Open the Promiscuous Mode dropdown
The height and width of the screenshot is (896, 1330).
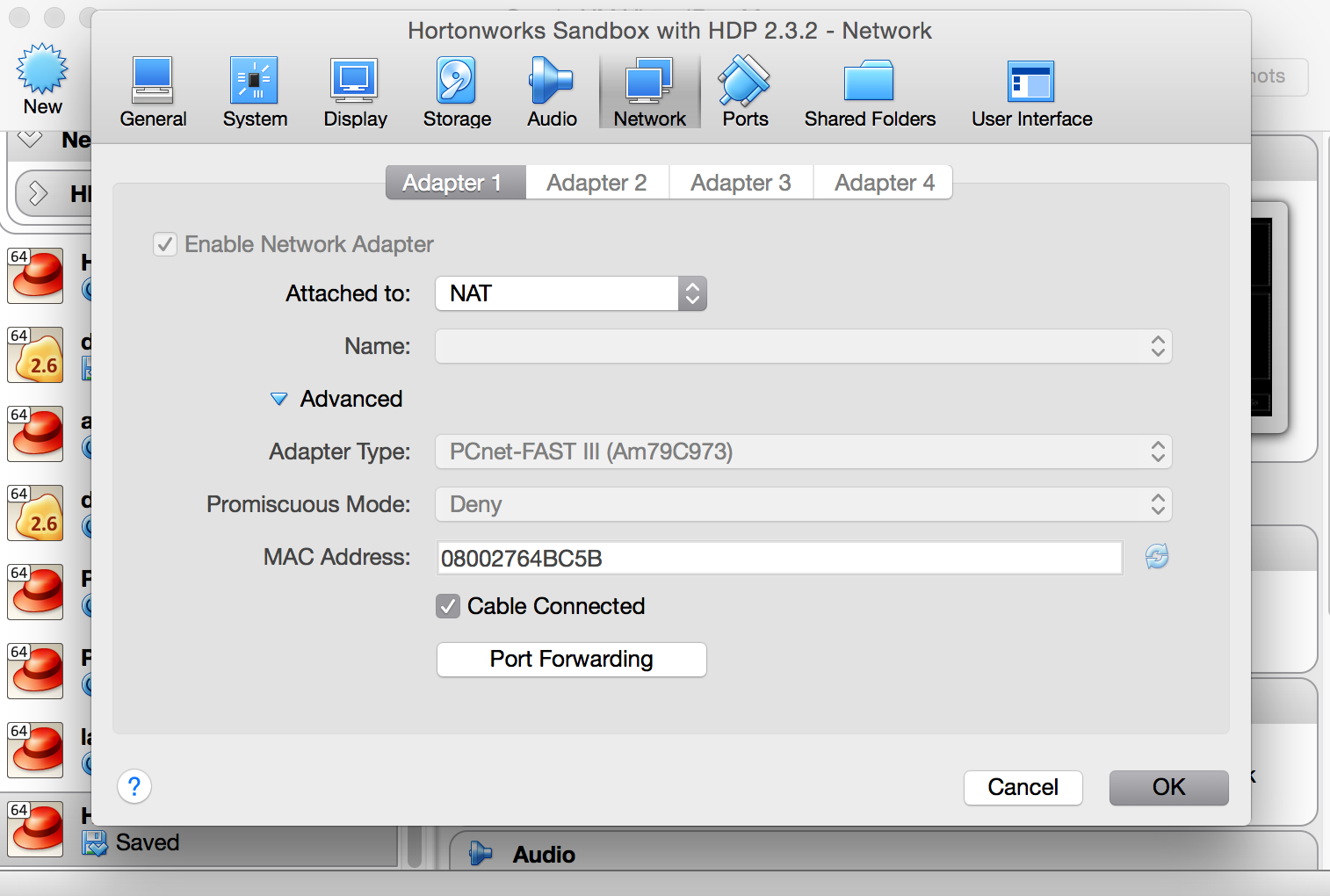click(802, 504)
